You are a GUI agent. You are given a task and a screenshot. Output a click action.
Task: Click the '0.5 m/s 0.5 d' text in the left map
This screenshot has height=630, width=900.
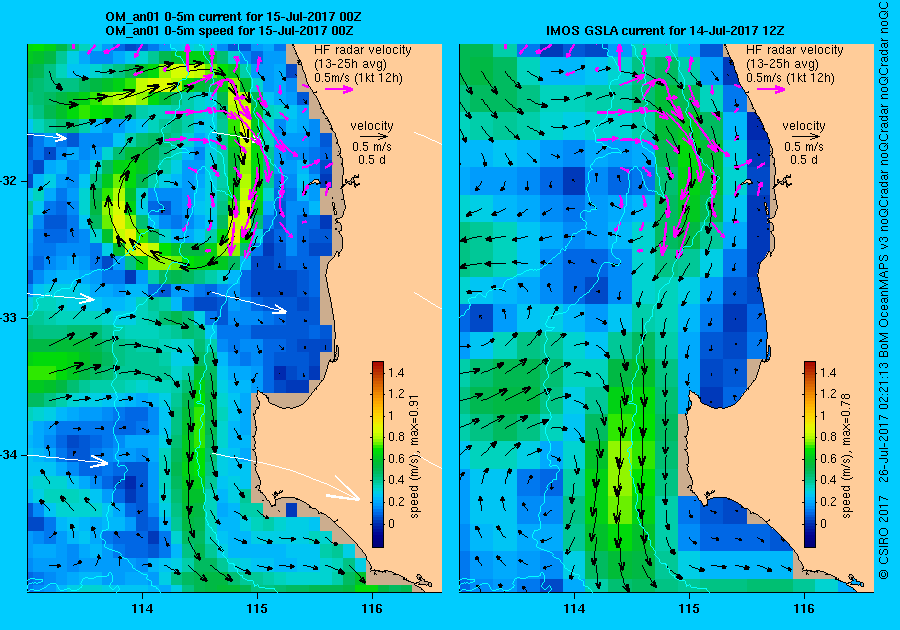click(372, 153)
